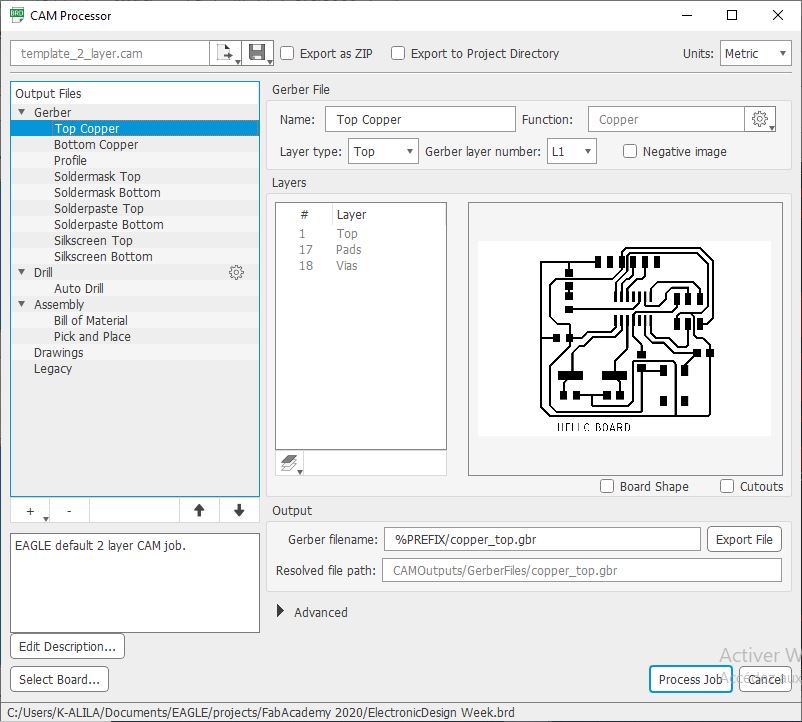Click the template_2_layer.cam file field
The image size is (802, 722).
click(x=109, y=53)
